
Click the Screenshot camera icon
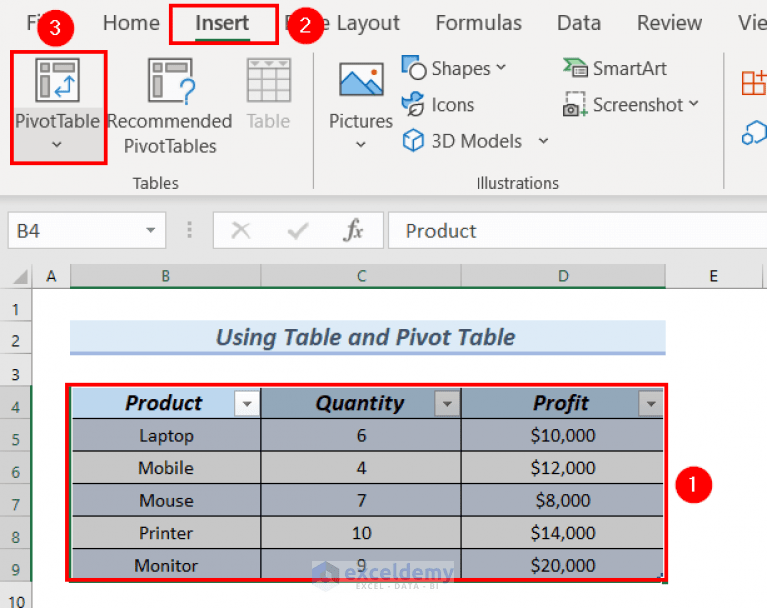point(575,104)
